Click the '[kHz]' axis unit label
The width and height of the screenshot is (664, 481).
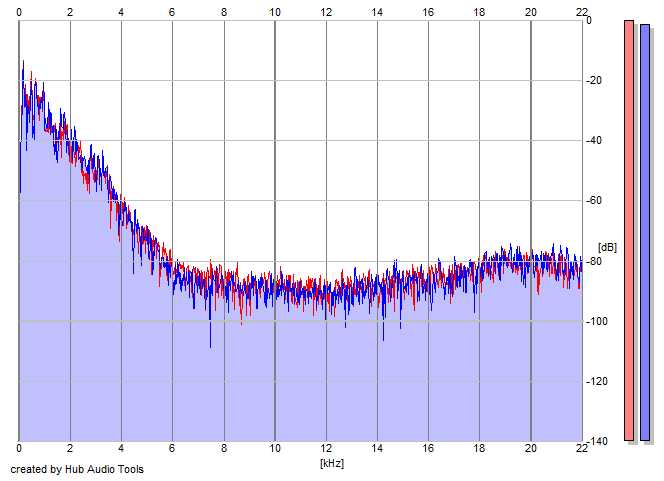(x=332, y=463)
